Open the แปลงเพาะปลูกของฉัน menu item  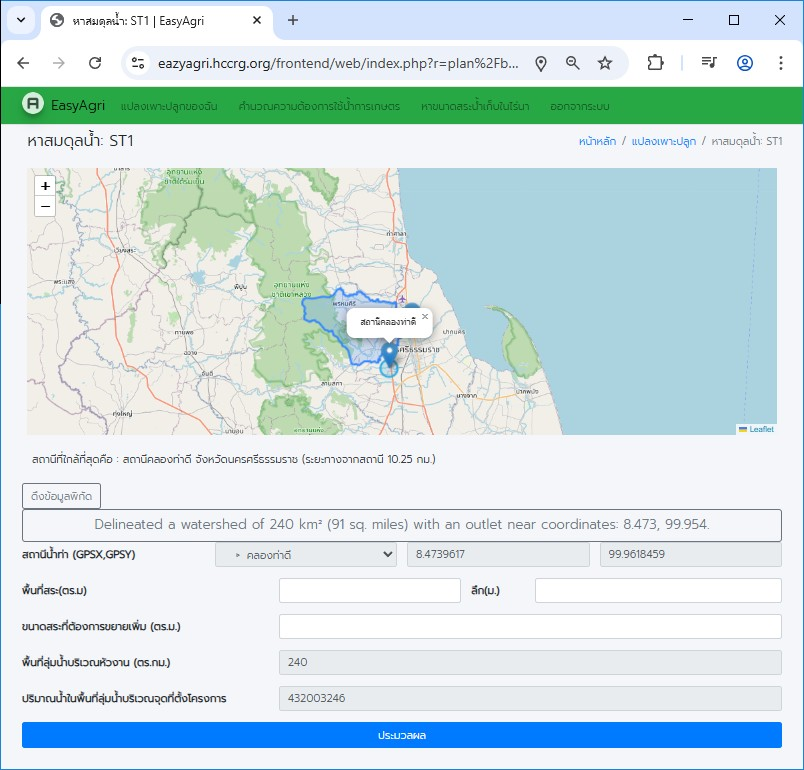[169, 106]
